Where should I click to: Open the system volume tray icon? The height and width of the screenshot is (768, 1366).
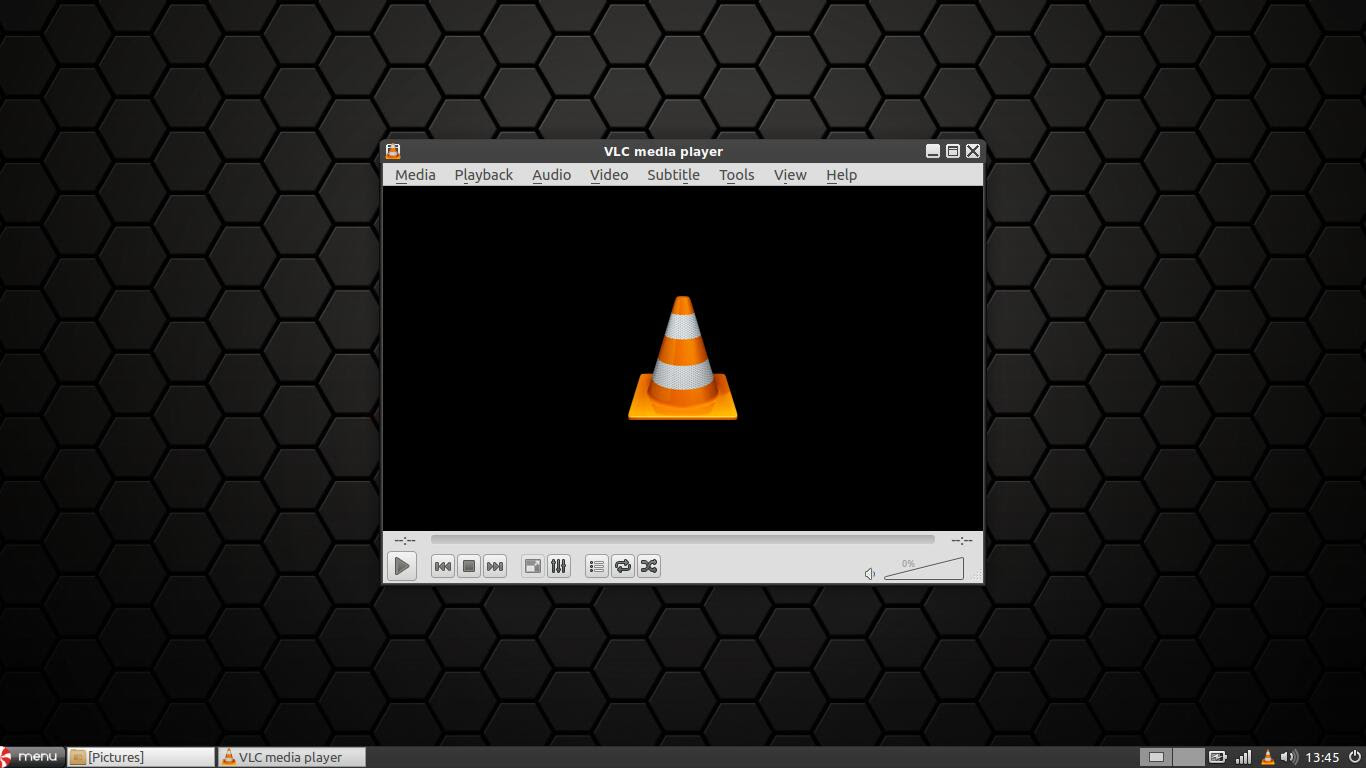click(1289, 757)
